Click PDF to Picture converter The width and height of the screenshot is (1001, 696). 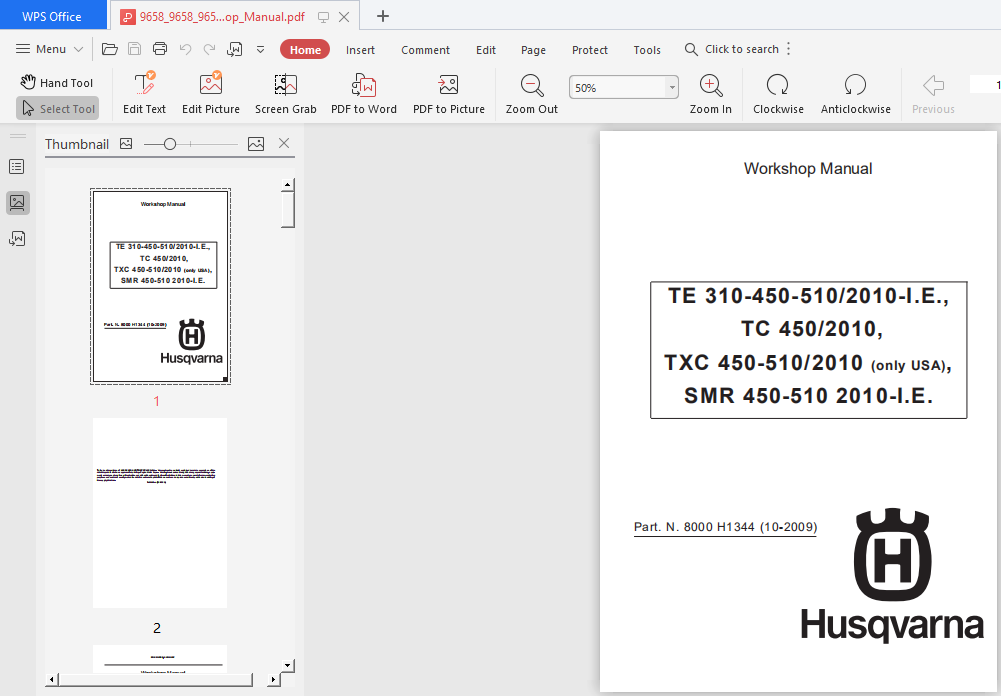tap(449, 93)
